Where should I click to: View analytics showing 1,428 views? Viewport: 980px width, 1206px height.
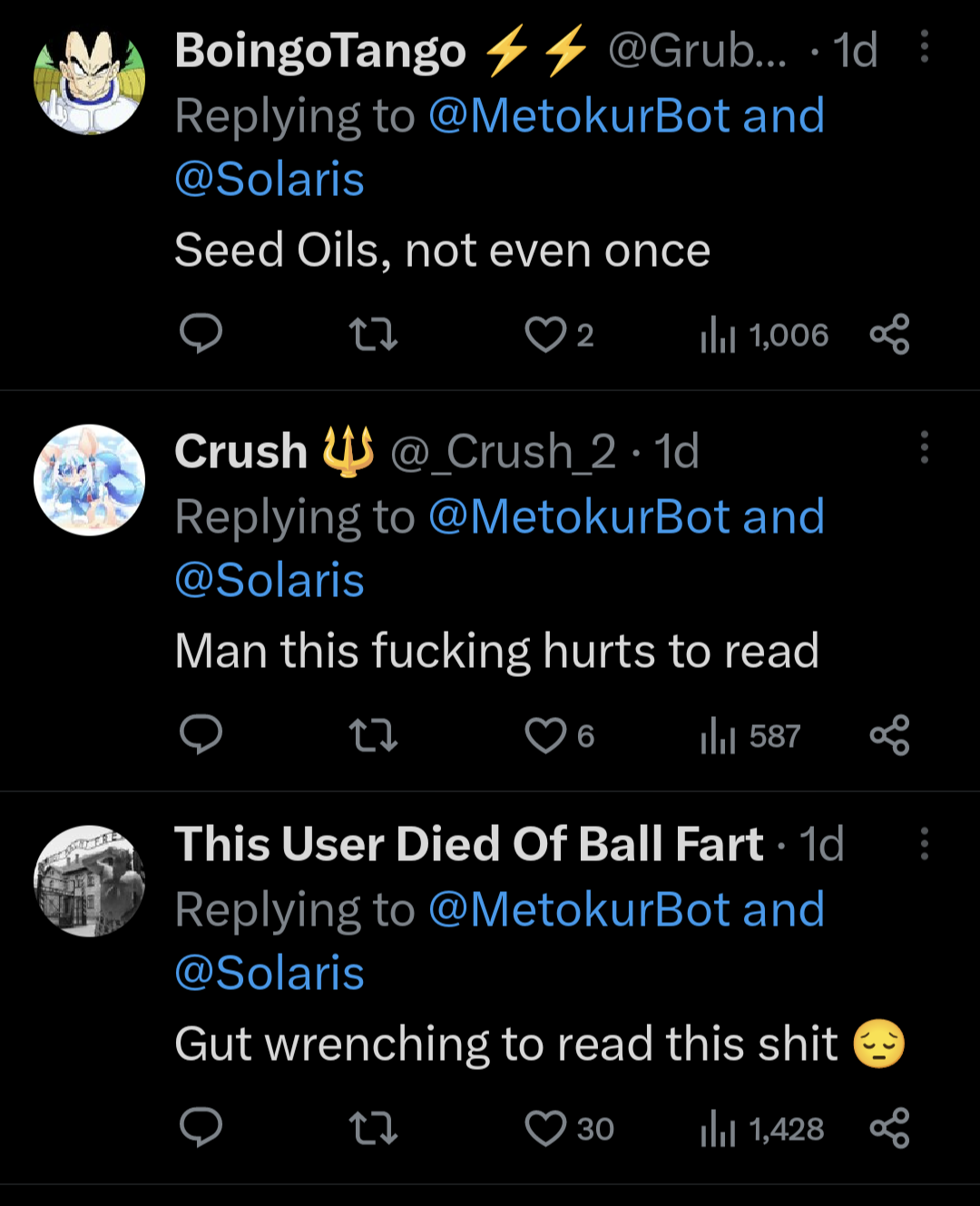pos(762,1130)
